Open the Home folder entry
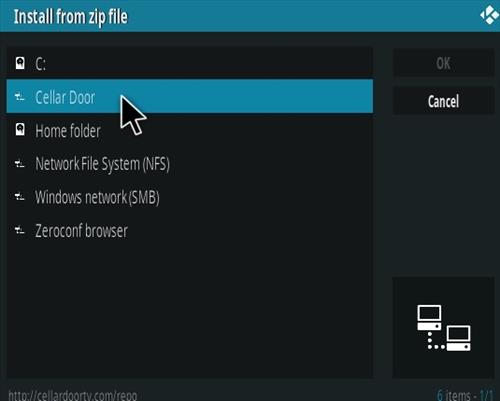500x401 pixels. click(190, 130)
